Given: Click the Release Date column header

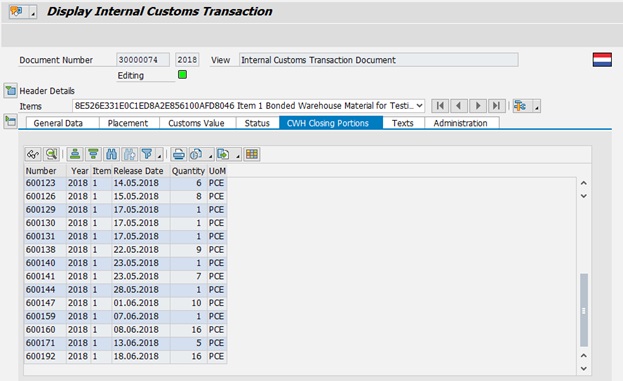Looking at the screenshot, I should (141, 171).
